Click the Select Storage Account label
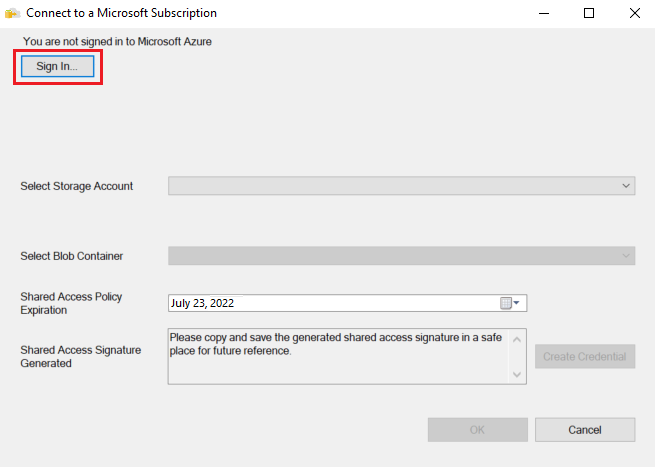This screenshot has width=655, height=467. (77, 186)
